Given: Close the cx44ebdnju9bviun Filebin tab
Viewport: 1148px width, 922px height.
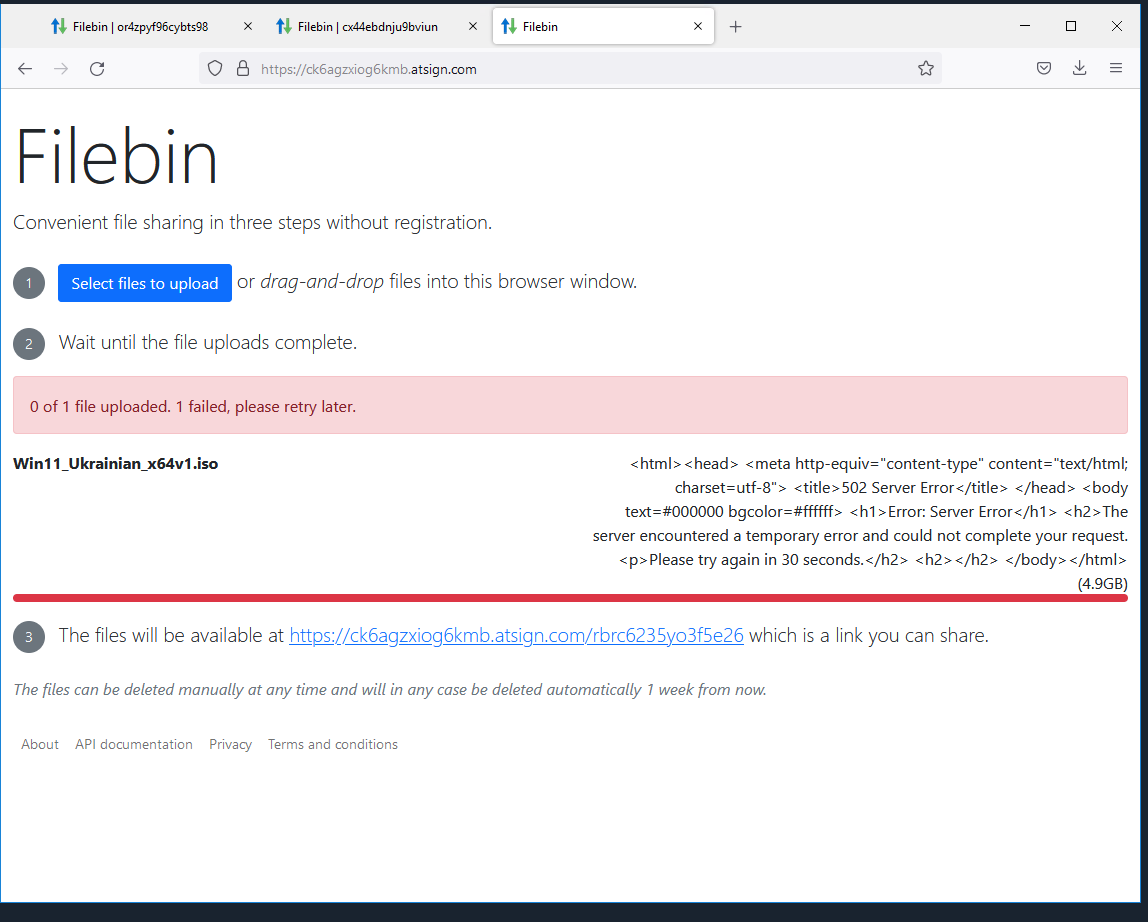Looking at the screenshot, I should click(x=473, y=26).
